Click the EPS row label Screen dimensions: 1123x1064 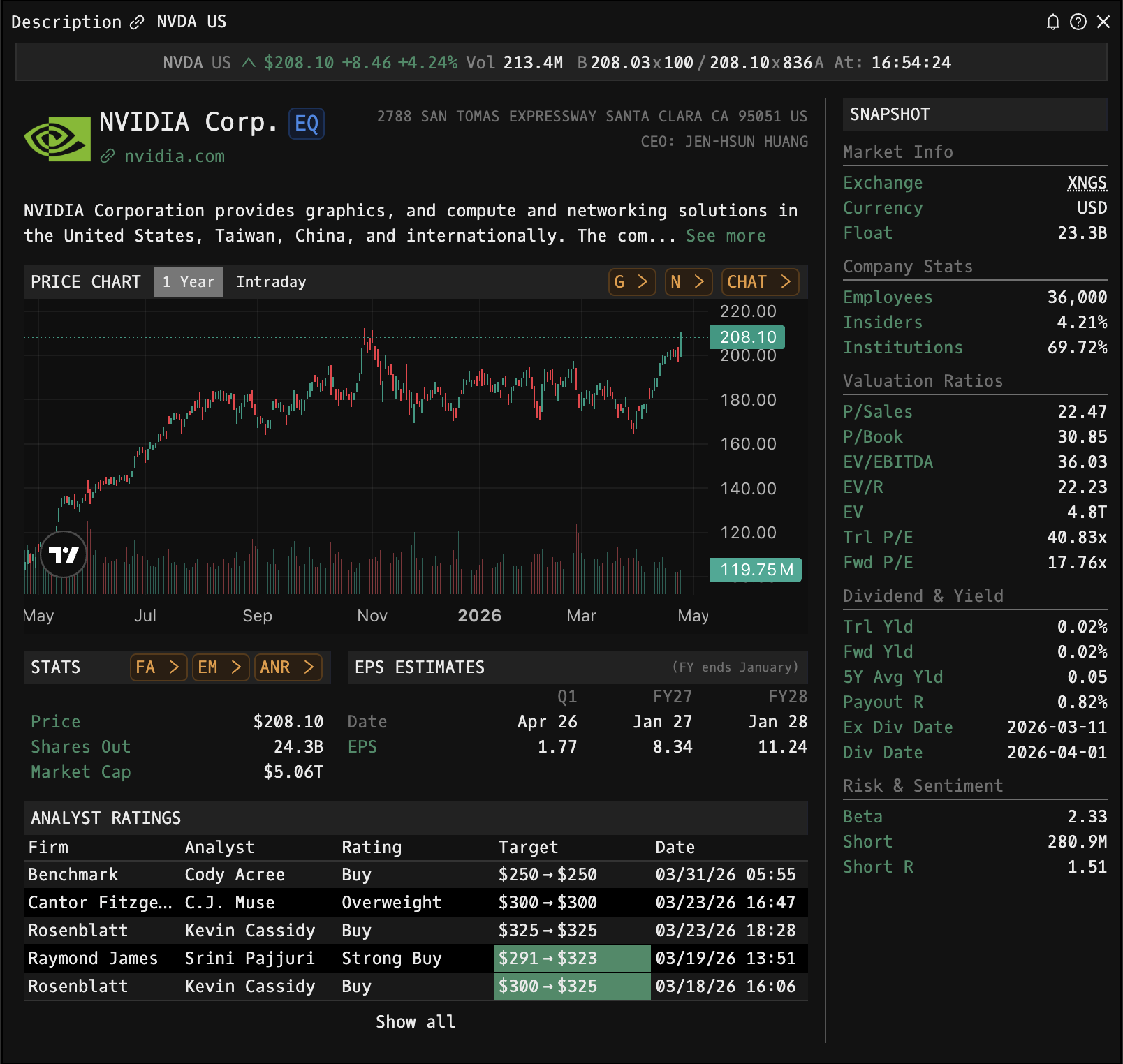pos(362,747)
